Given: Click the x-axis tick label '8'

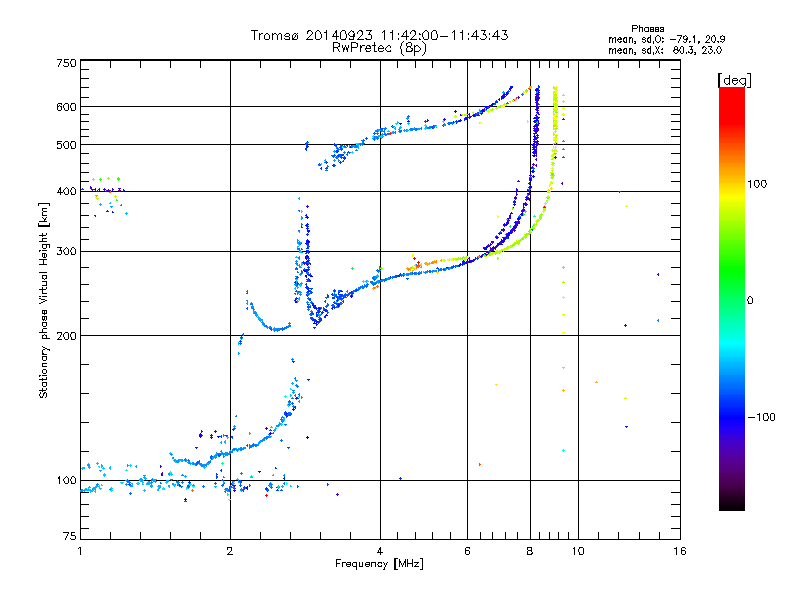Looking at the screenshot, I should 530,551.
